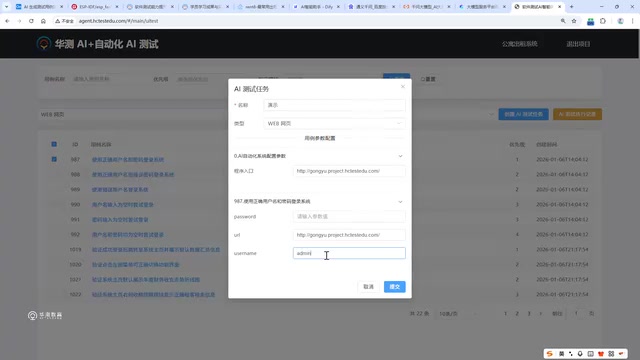Viewport: 640px width, 360px height.
Task: Bookmark this page with the star icon
Action: click(574, 21)
